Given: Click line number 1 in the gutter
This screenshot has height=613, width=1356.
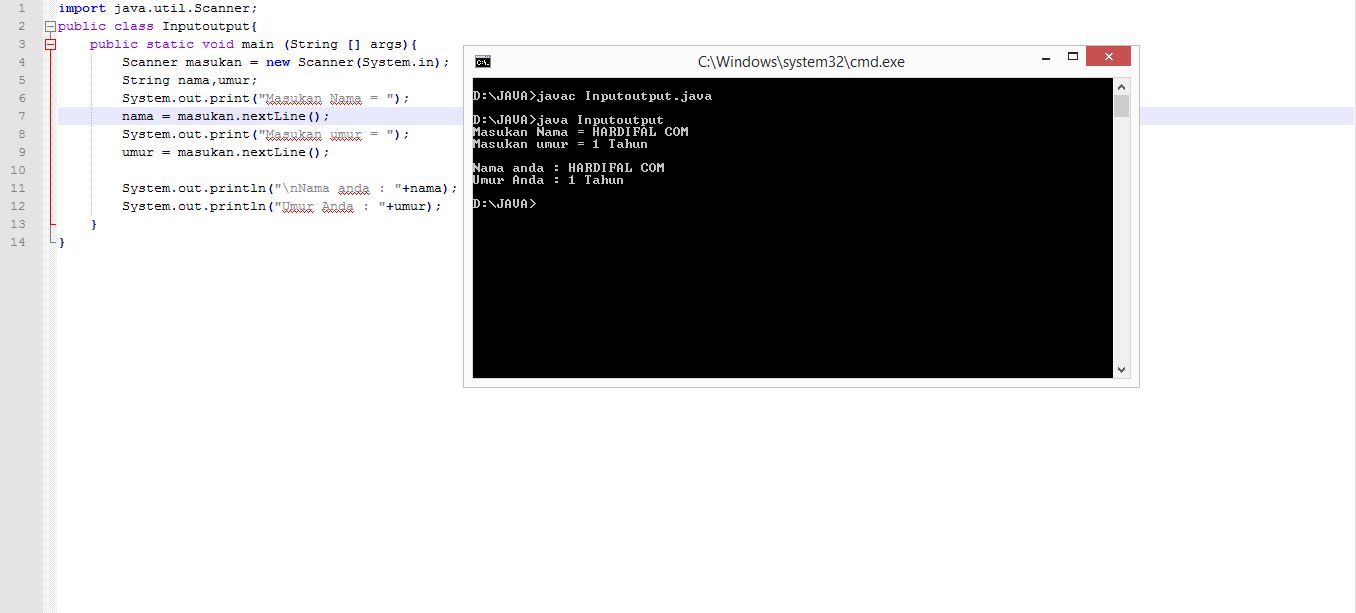Looking at the screenshot, I should (22, 8).
